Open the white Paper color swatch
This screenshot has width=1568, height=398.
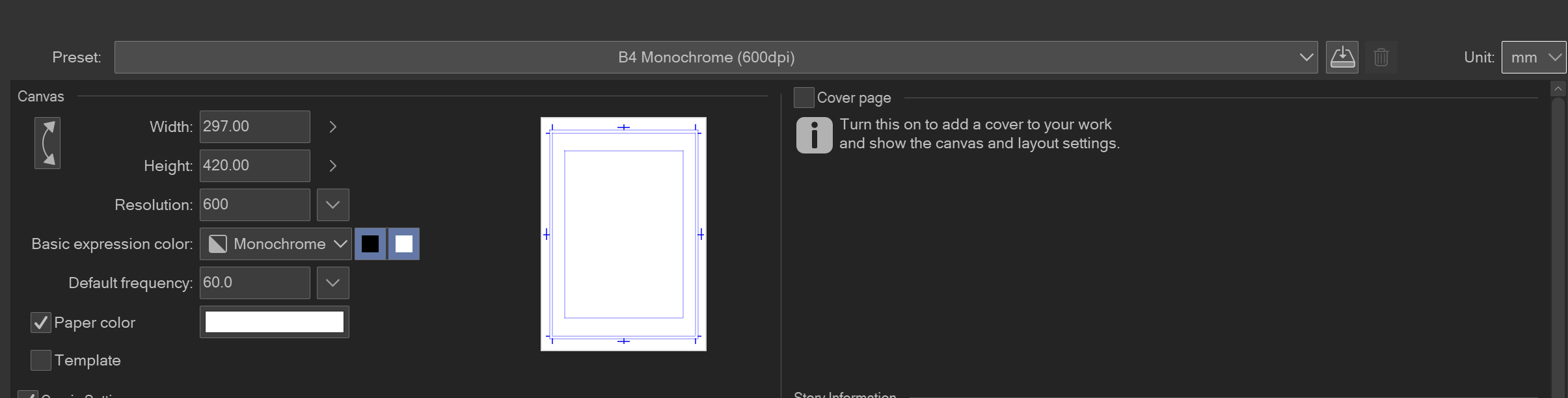coord(275,322)
